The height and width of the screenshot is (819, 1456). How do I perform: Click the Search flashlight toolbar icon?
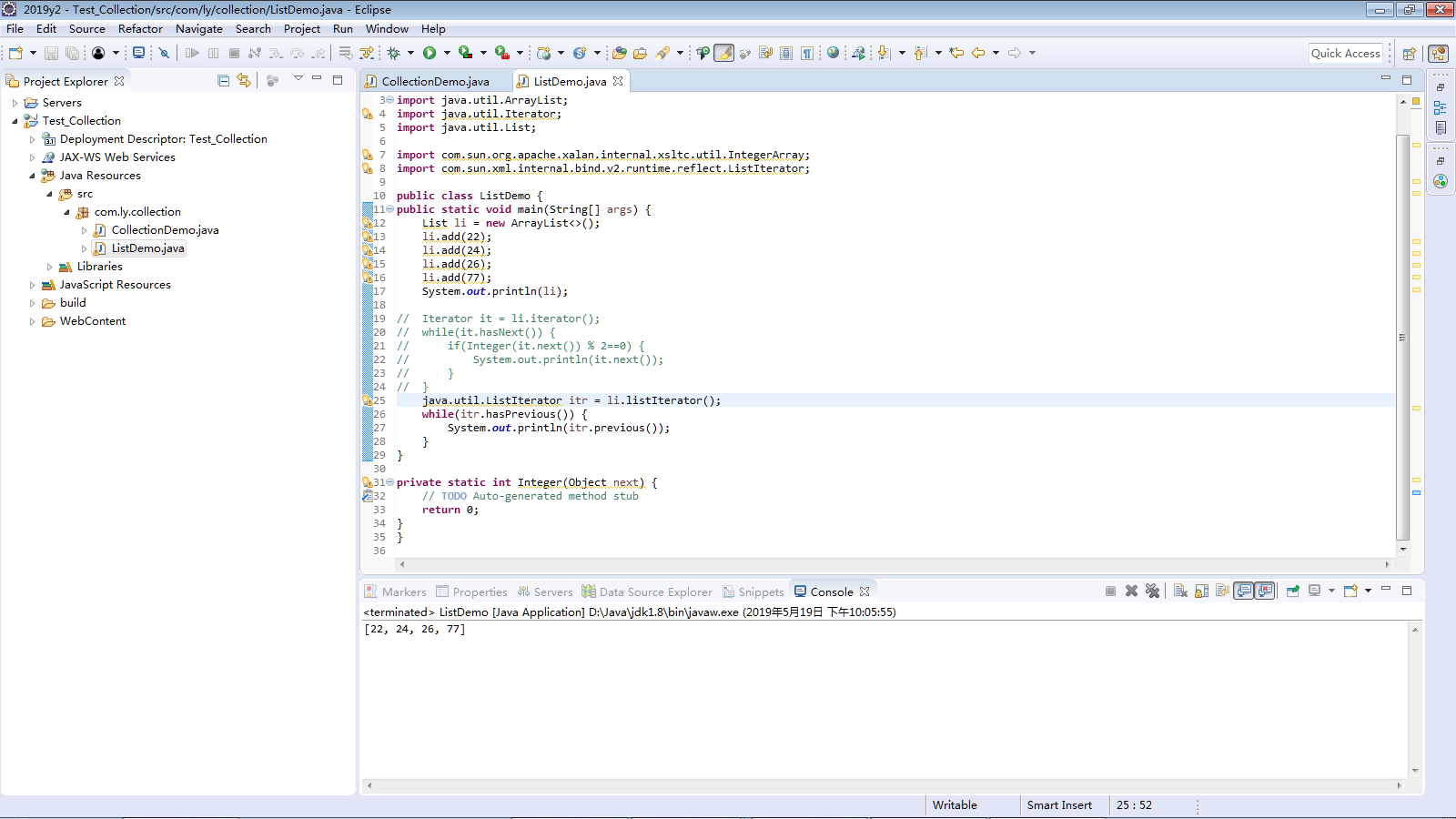pos(663,53)
